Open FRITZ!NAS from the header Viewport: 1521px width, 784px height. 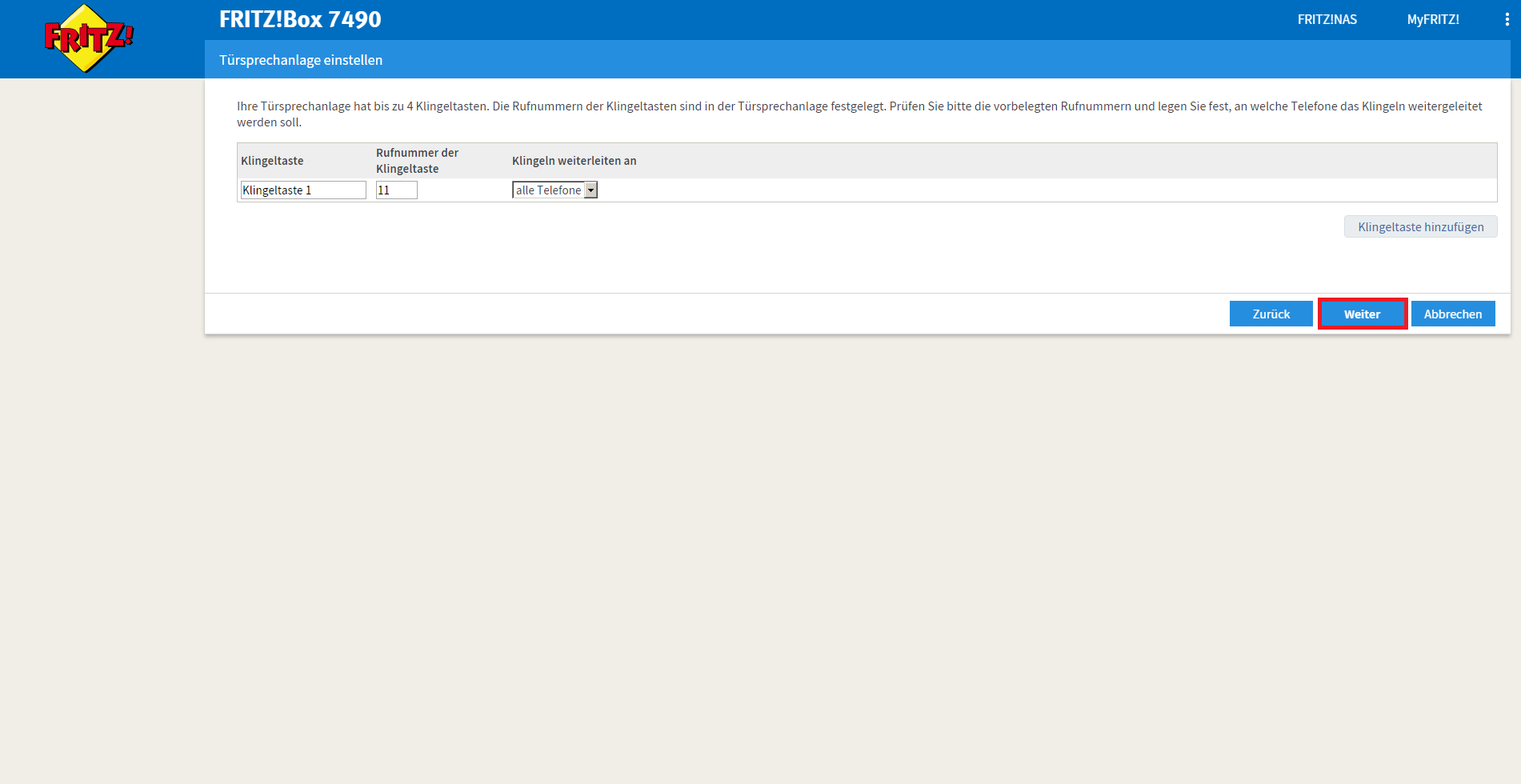tap(1327, 19)
